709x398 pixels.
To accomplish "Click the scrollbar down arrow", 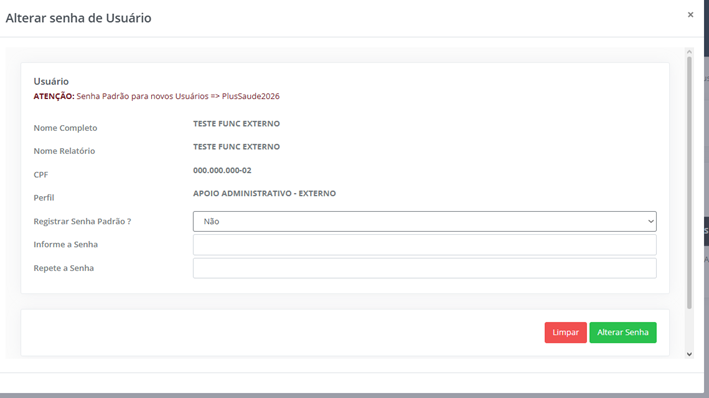I will point(689,354).
